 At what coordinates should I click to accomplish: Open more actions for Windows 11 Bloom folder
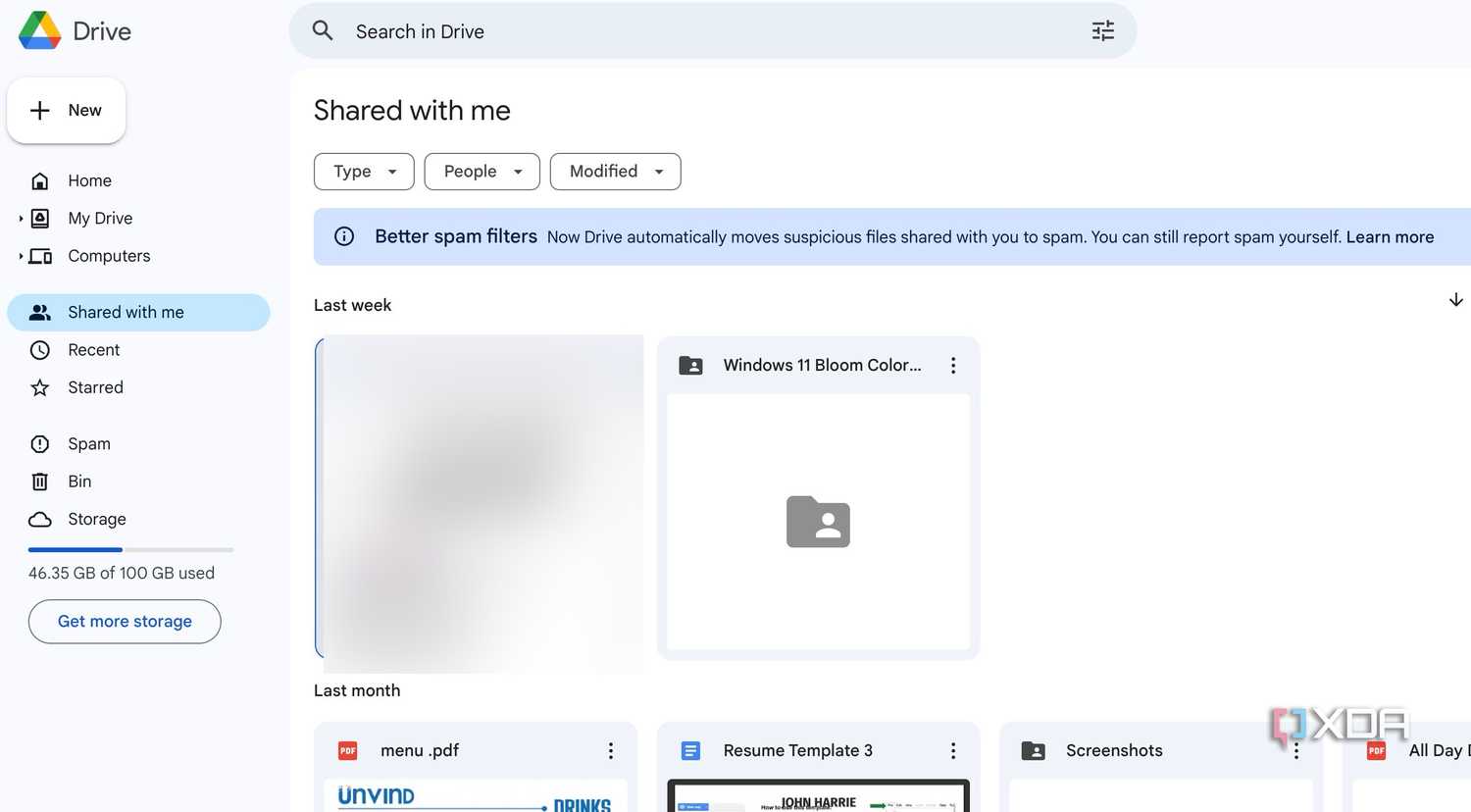click(x=953, y=366)
